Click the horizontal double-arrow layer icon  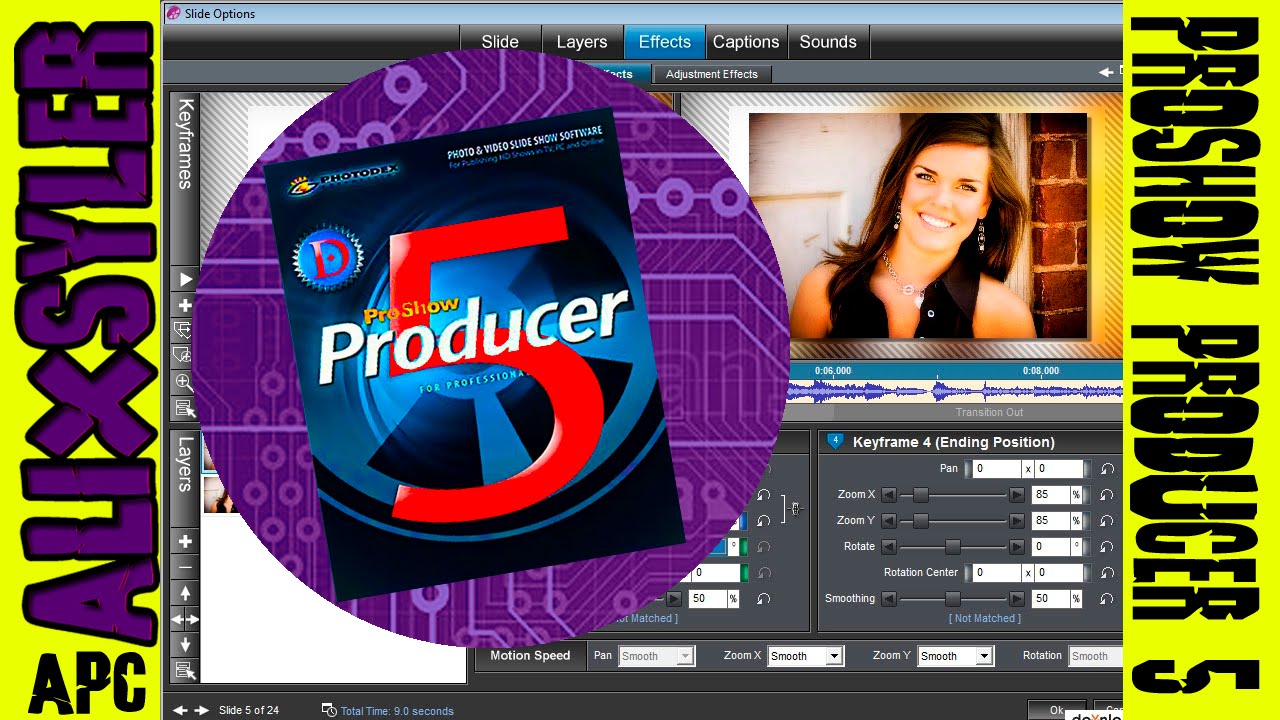[x=185, y=619]
